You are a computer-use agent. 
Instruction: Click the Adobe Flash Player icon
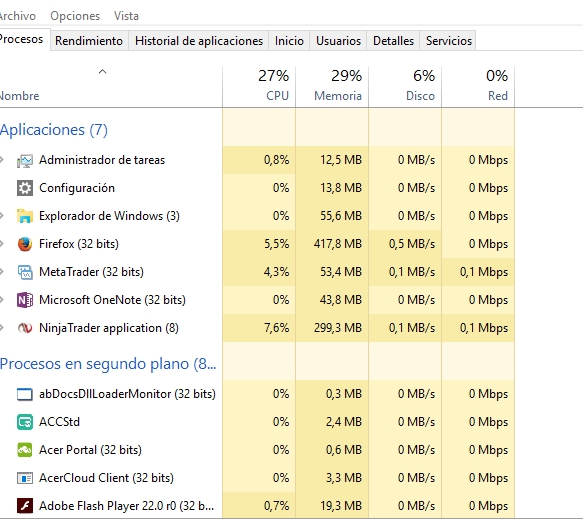click(x=25, y=506)
